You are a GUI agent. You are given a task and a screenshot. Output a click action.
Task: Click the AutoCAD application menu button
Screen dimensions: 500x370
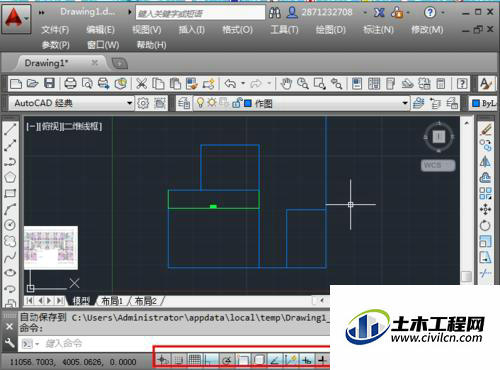tap(16, 19)
